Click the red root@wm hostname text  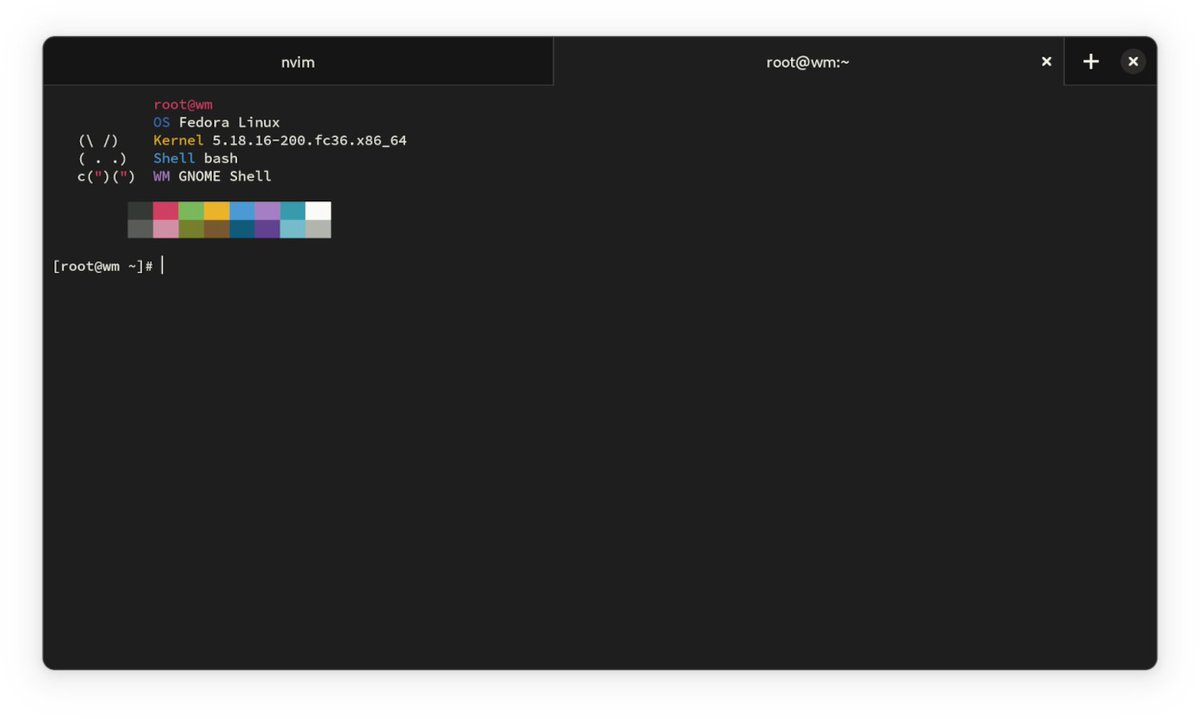(x=183, y=104)
